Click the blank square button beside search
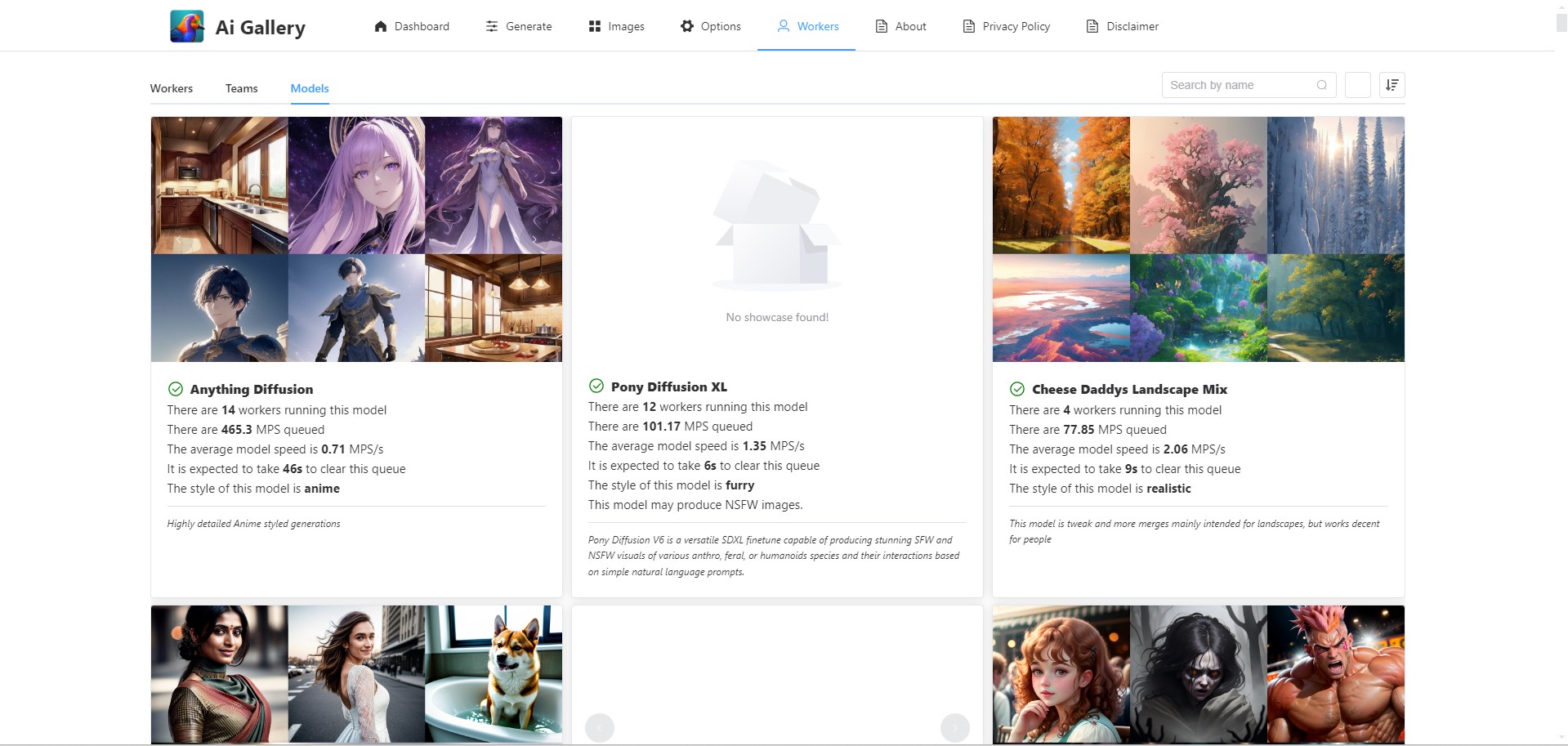The image size is (1568, 746). click(1357, 85)
